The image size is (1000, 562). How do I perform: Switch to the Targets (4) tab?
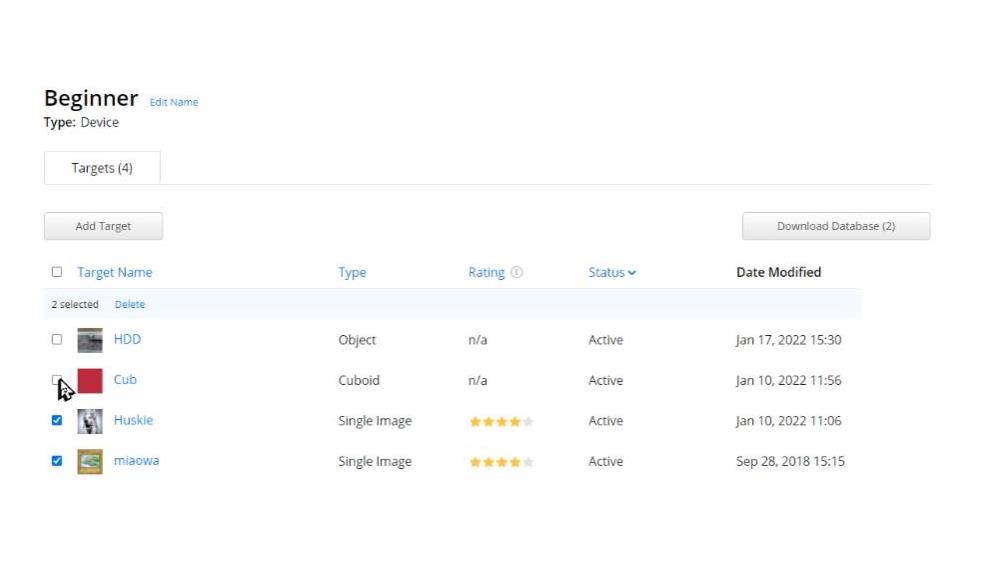pos(102,168)
